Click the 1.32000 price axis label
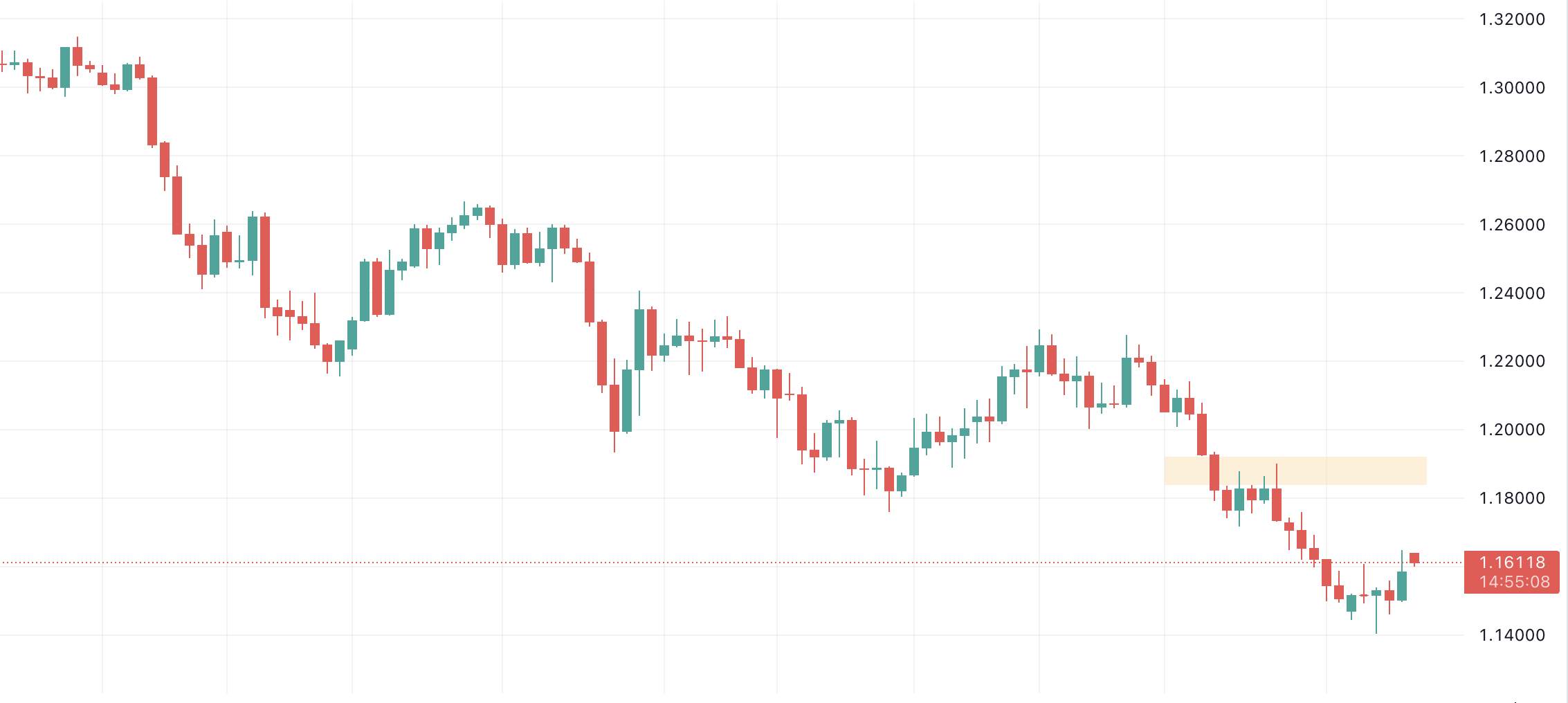1568x703 pixels. click(x=1512, y=19)
